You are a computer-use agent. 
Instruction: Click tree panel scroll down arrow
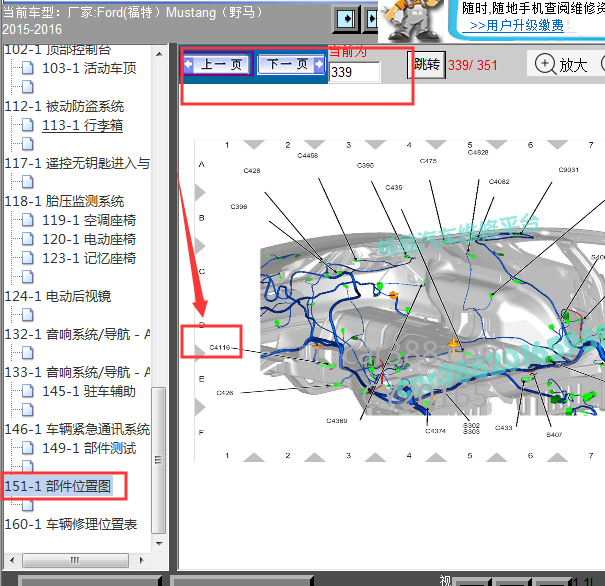(159, 544)
